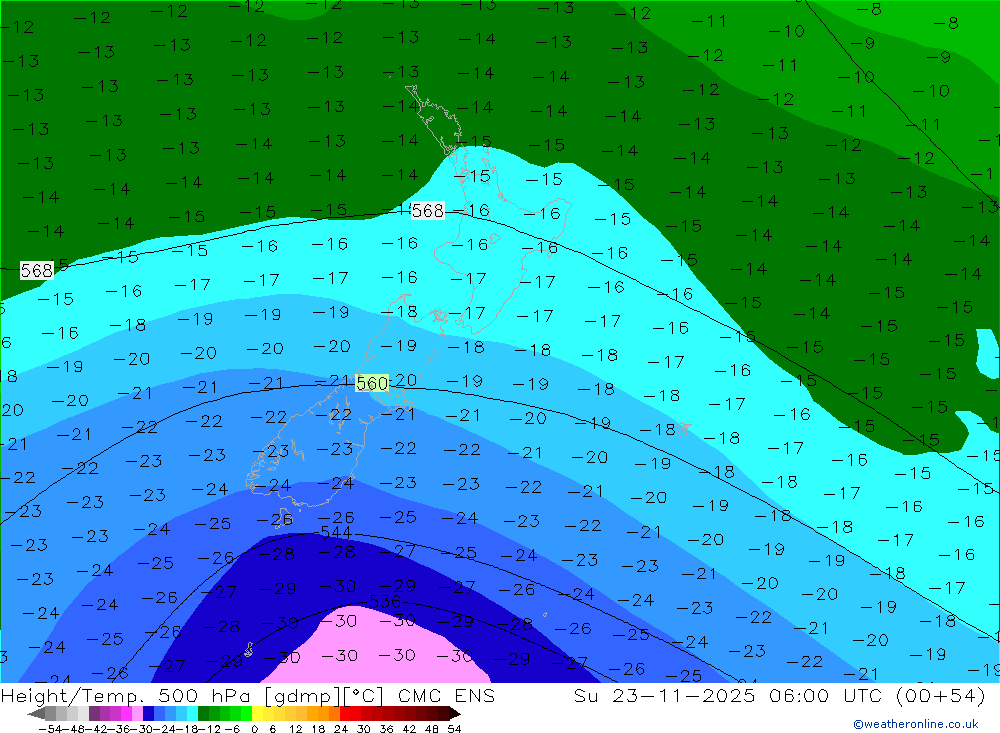Screen dimensions: 1000x733
Task: Click the -42 legend scale value
Action: tap(97, 729)
